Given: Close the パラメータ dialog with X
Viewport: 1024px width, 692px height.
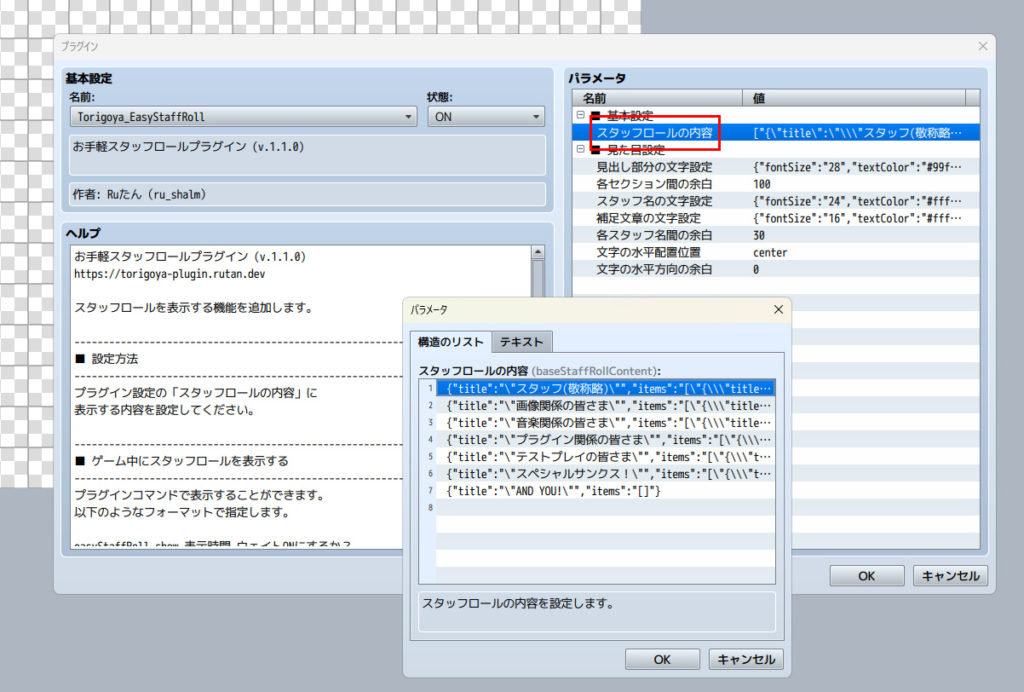Looking at the screenshot, I should click(x=778, y=310).
